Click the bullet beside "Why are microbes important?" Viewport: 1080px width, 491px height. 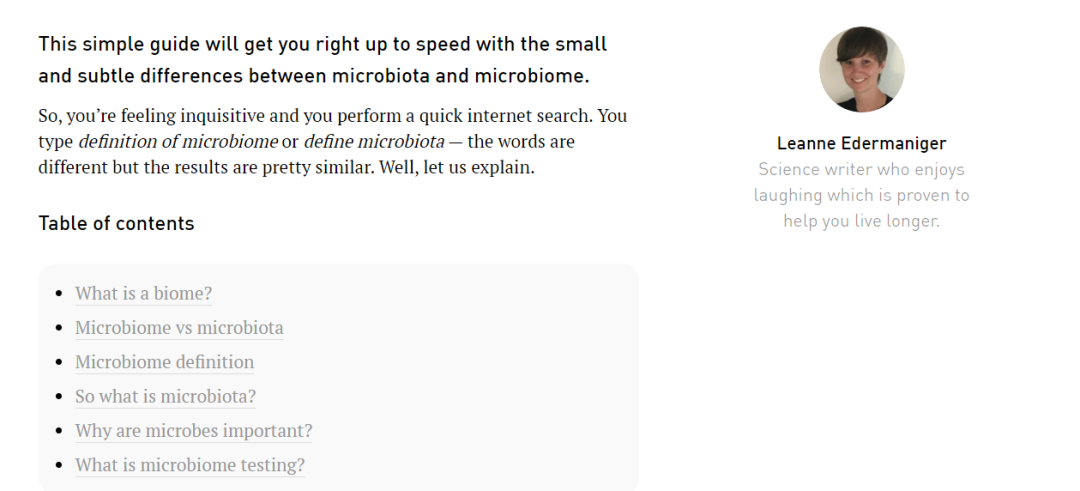(x=59, y=432)
